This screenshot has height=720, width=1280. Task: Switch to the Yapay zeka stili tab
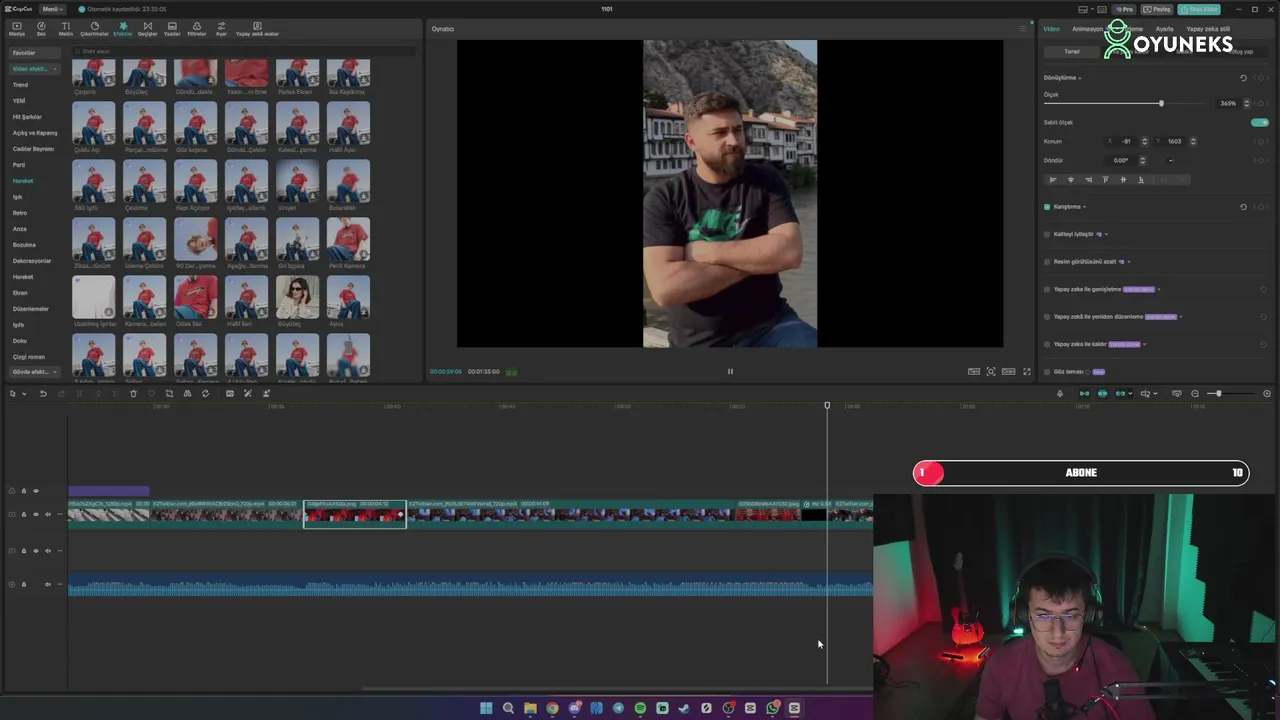tap(1208, 29)
